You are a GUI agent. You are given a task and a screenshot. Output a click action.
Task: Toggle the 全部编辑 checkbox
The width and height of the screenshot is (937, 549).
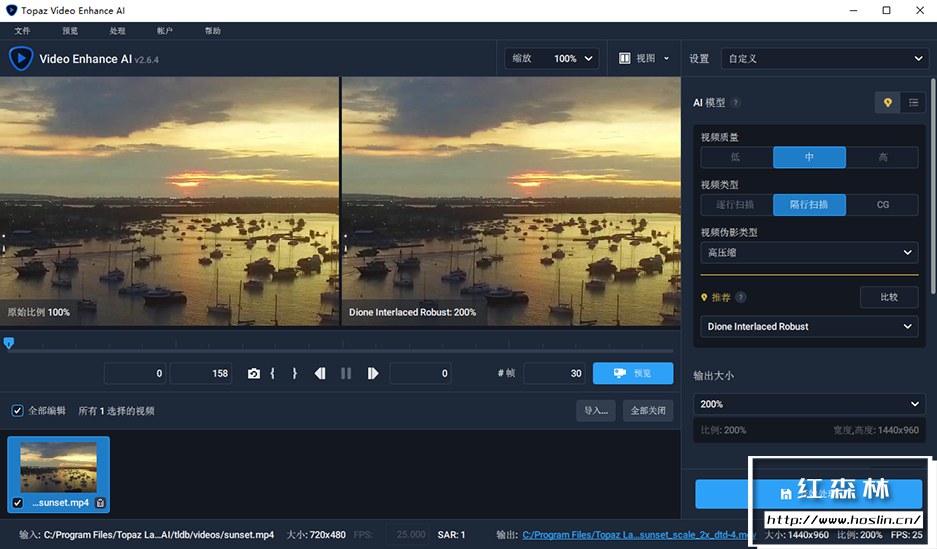click(x=17, y=410)
